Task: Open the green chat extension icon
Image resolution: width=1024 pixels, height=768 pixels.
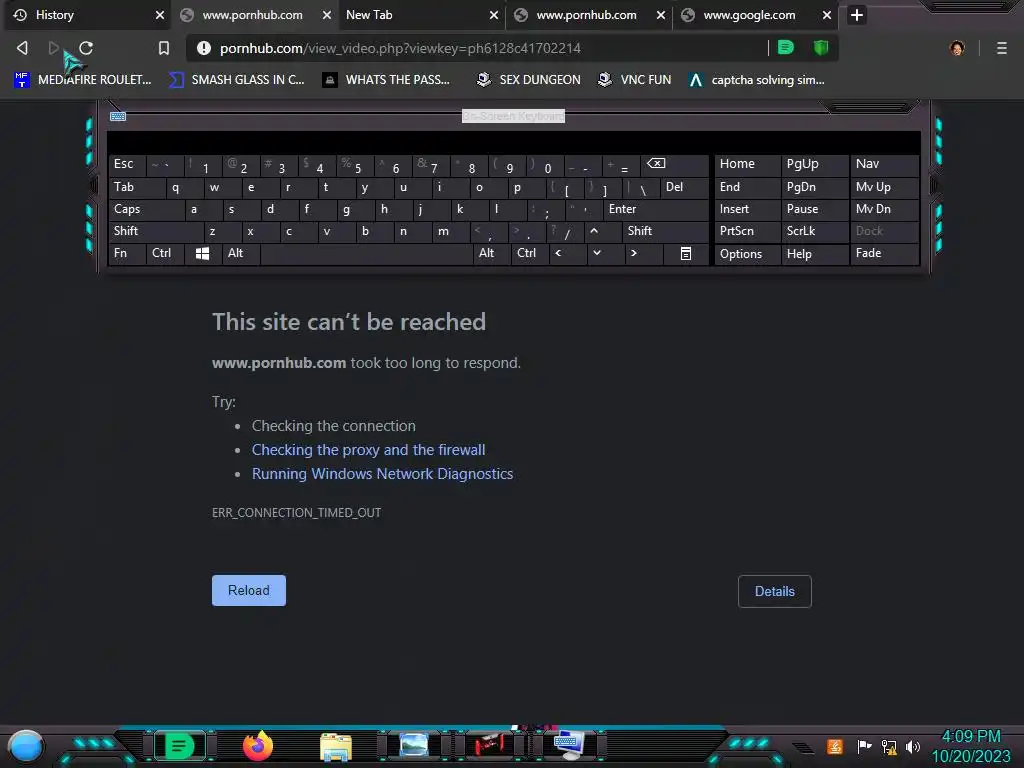Action: 786,47
